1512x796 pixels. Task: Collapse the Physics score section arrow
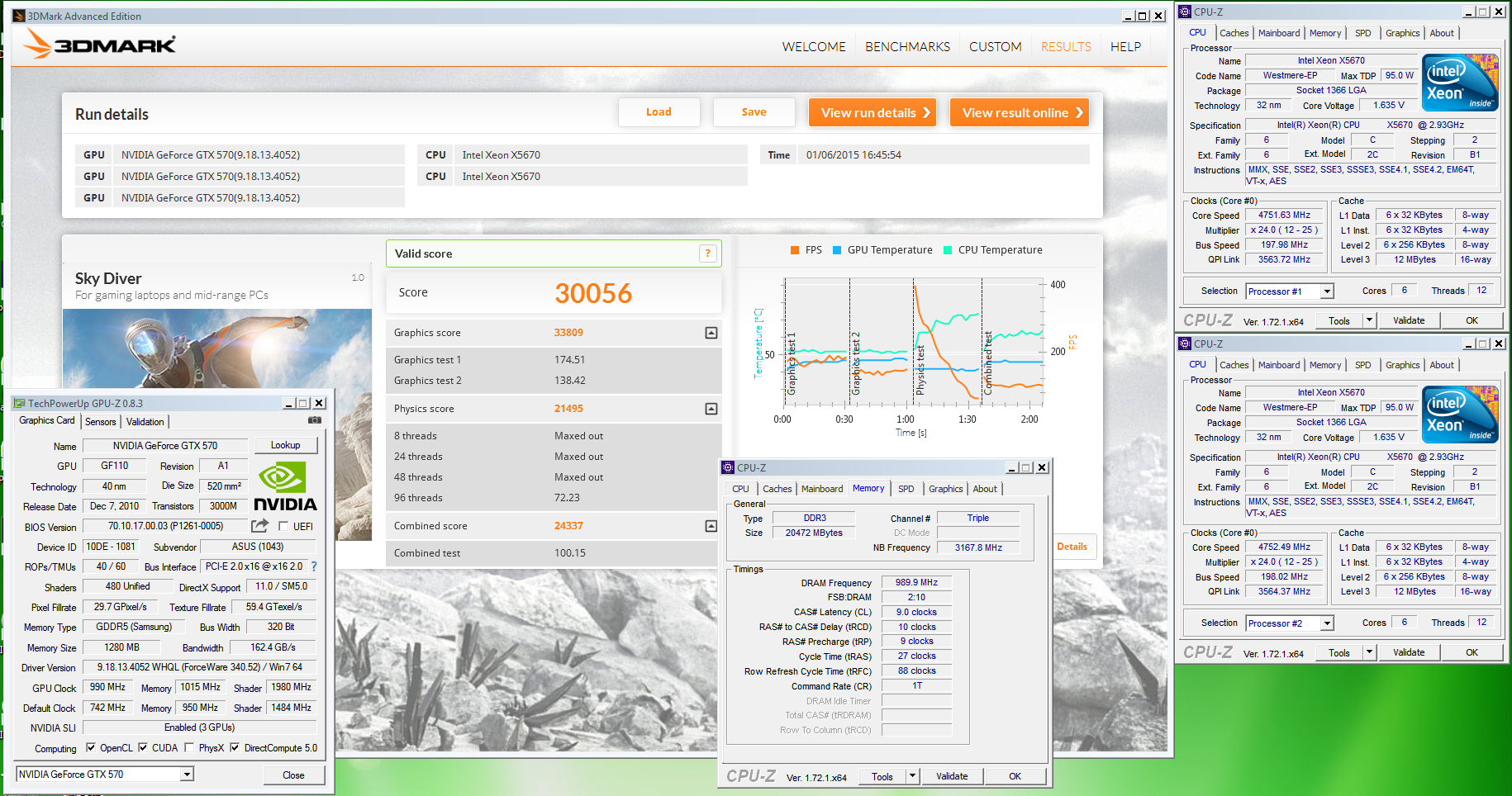pos(711,409)
